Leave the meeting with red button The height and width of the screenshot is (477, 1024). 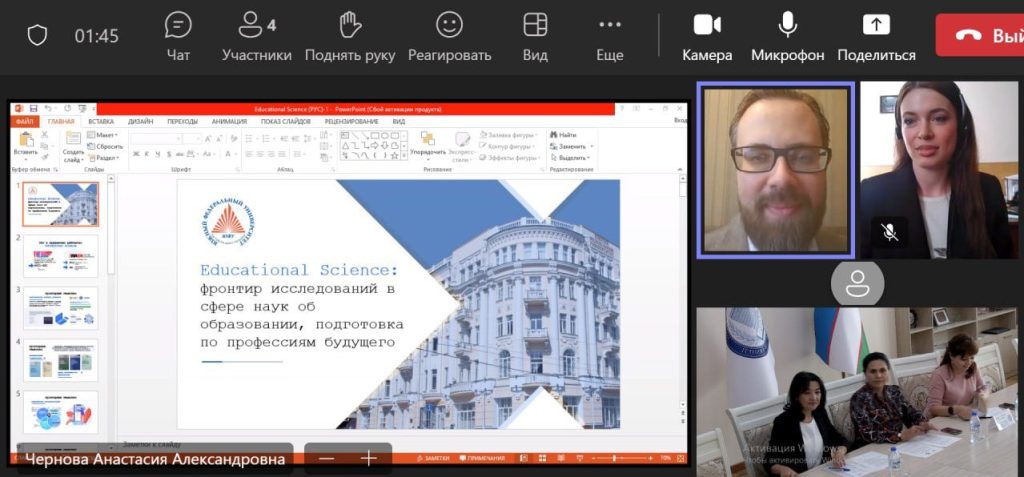980,35
